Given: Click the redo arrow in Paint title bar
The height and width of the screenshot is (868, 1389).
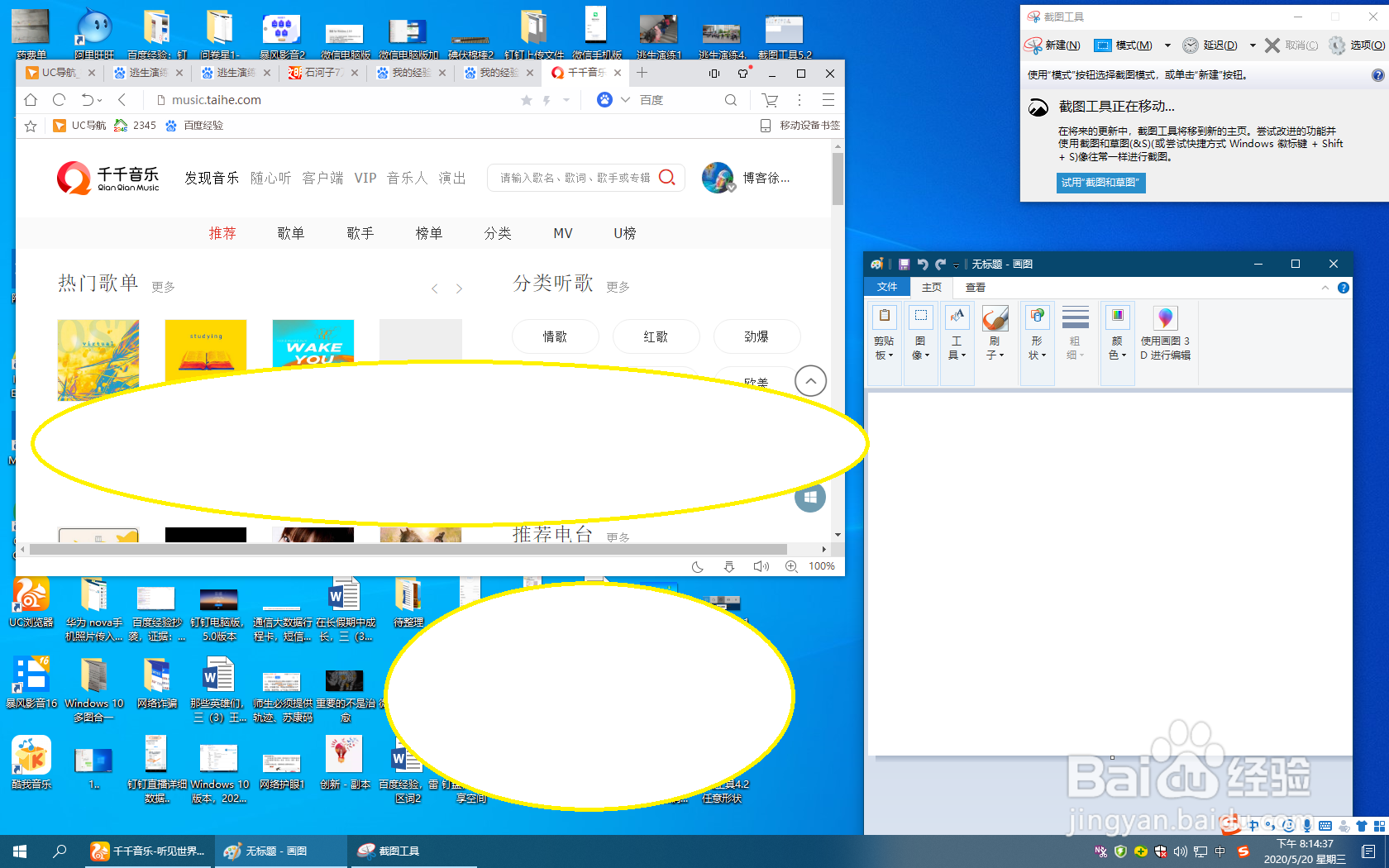Looking at the screenshot, I should [x=940, y=264].
